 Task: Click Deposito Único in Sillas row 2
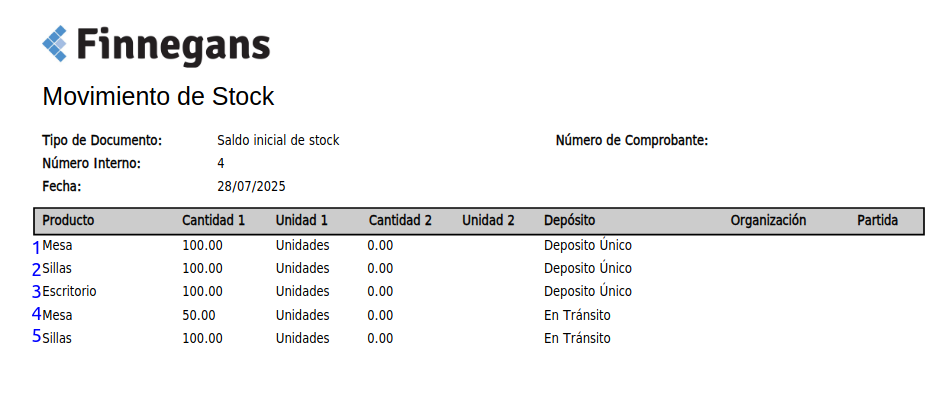pyautogui.click(x=588, y=268)
